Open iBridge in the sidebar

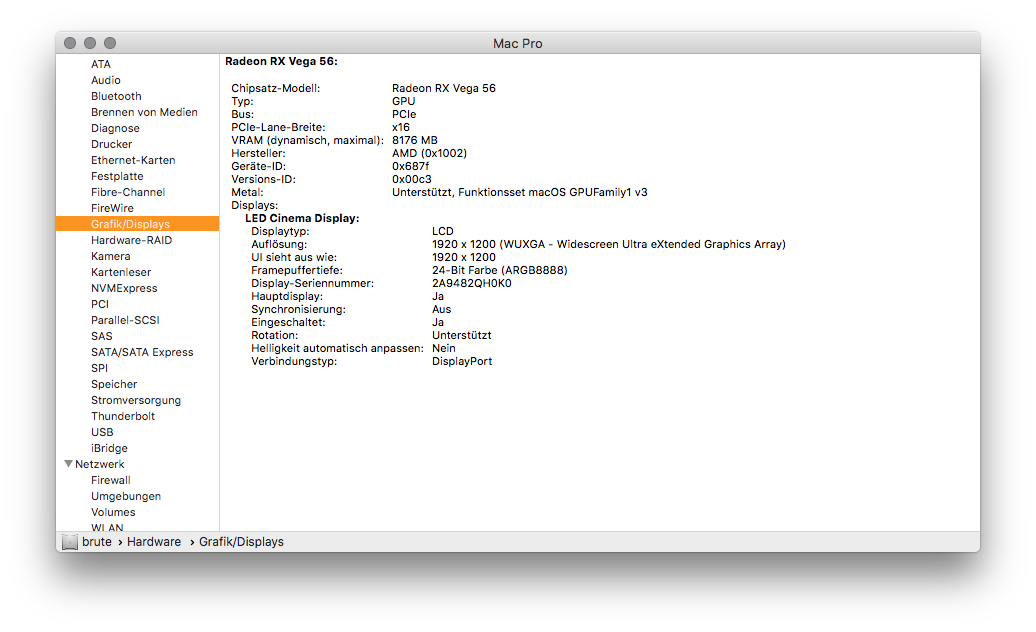click(x=109, y=448)
